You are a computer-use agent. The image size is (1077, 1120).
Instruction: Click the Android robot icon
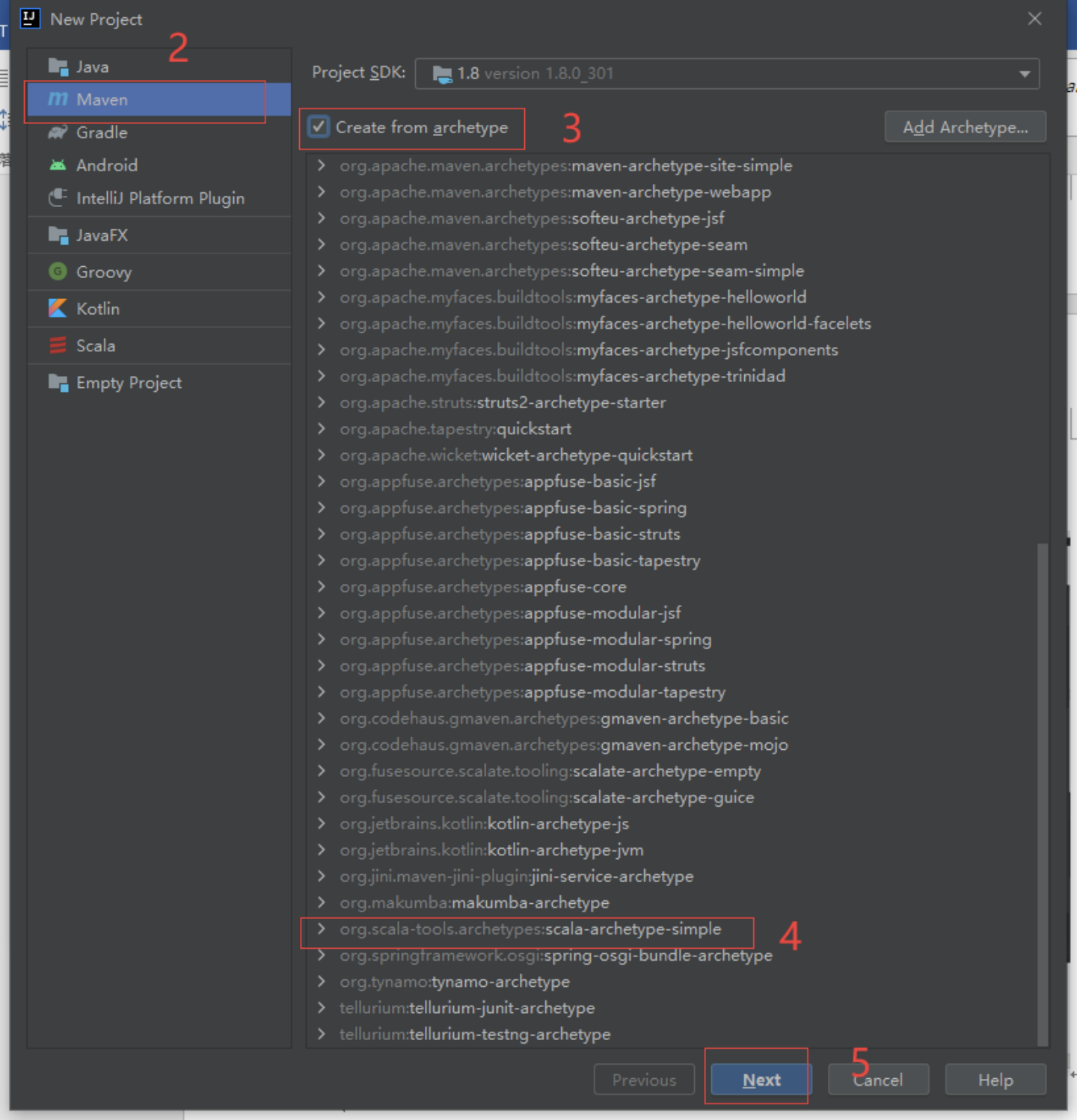click(58, 165)
